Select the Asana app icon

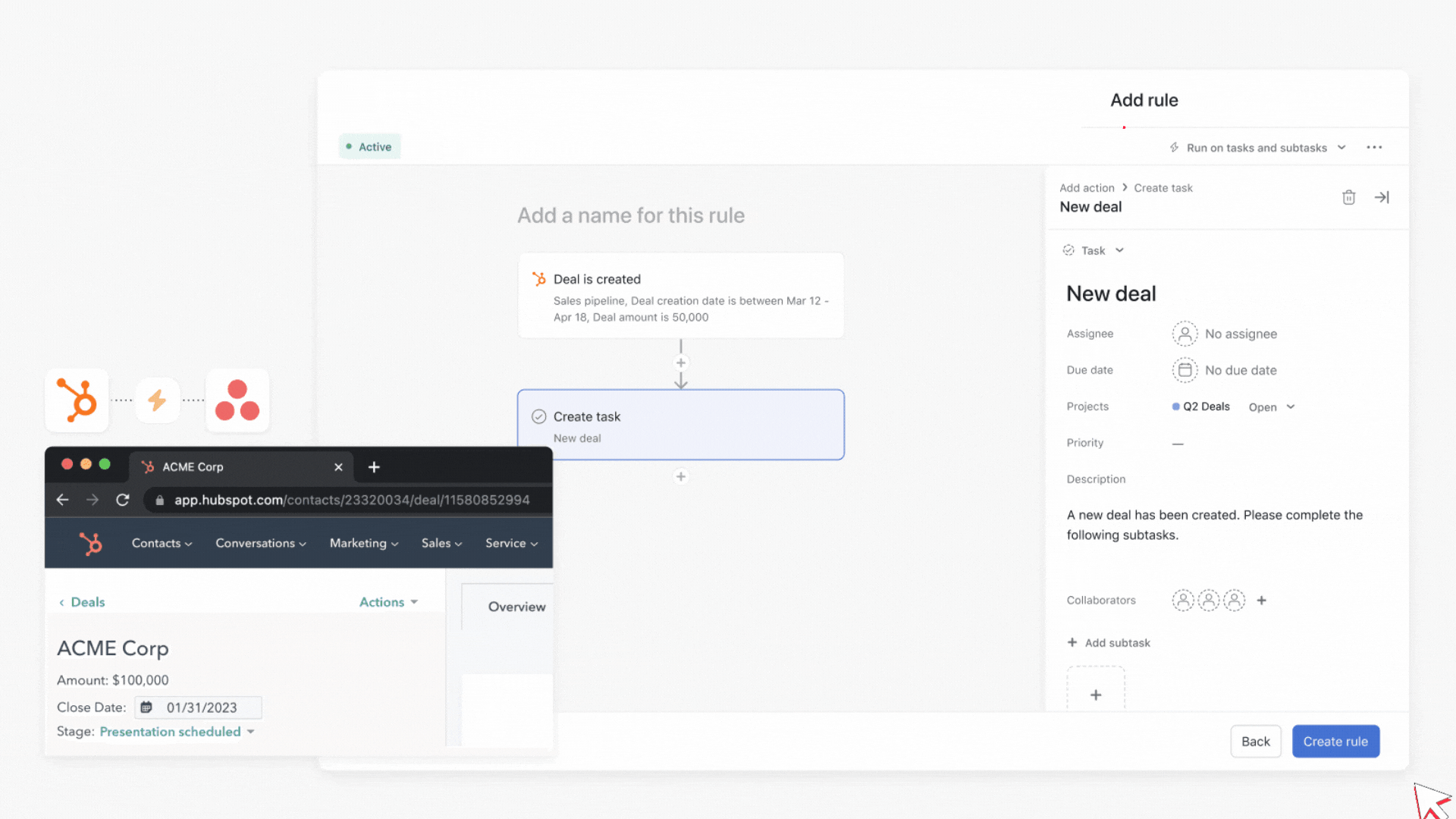(x=237, y=400)
